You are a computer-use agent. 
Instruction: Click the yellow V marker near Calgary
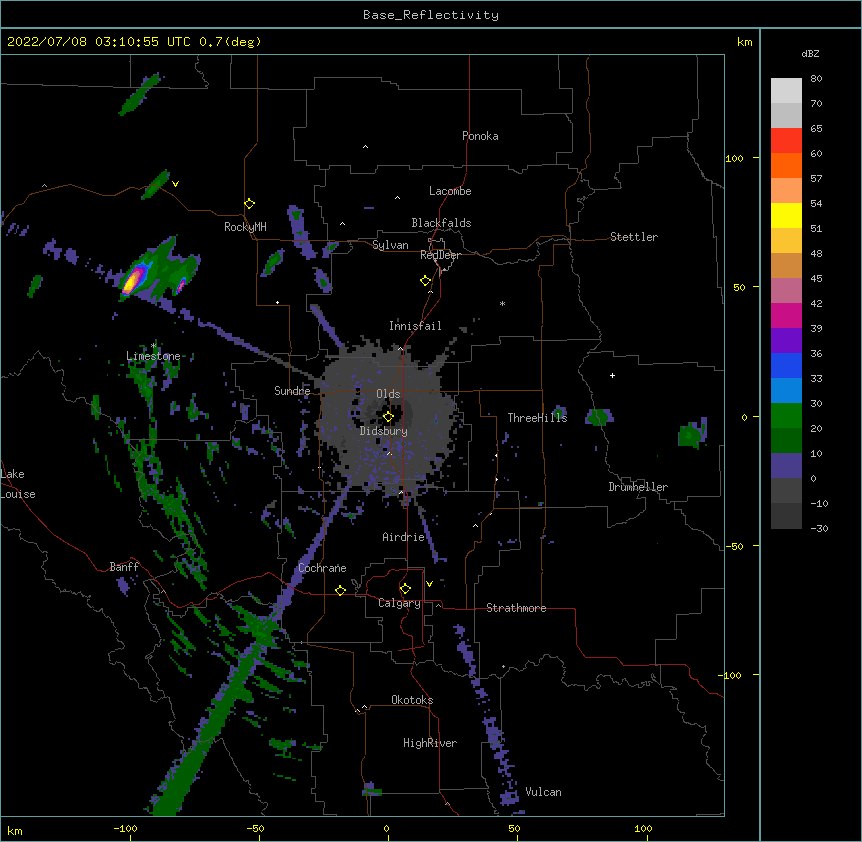(429, 584)
